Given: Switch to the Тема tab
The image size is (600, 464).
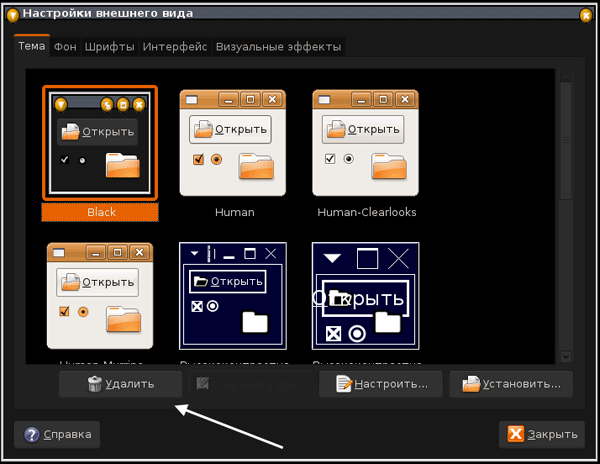Looking at the screenshot, I should (31, 46).
